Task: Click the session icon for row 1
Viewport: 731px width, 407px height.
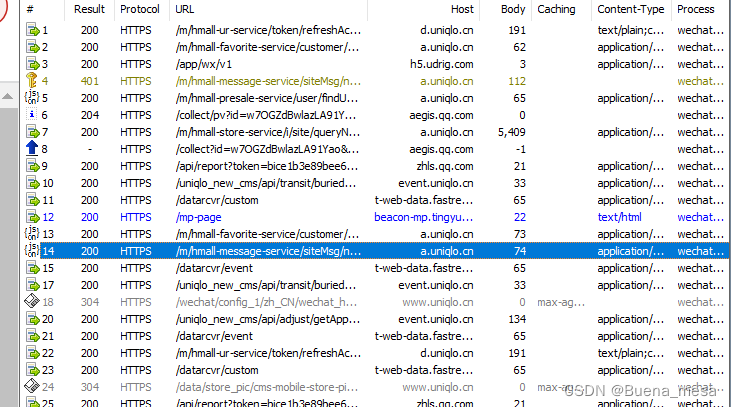Action: click(x=32, y=30)
